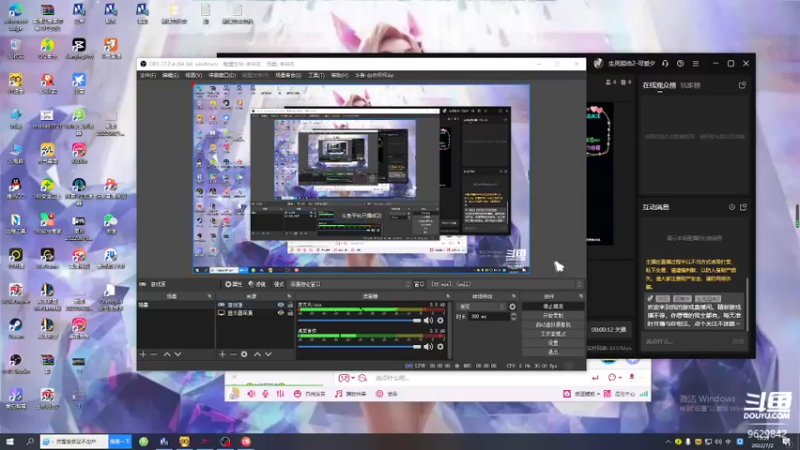
Task: Open File menu in OBS
Action: (x=148, y=76)
